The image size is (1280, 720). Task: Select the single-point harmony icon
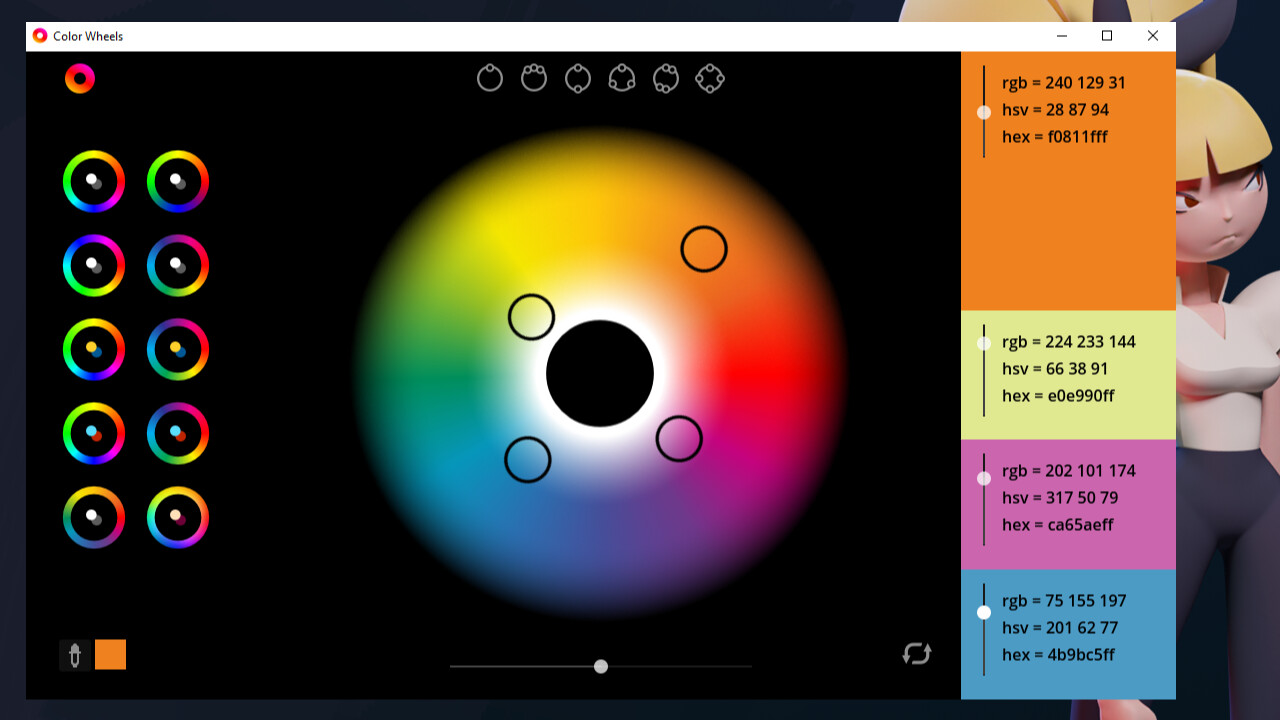point(490,78)
